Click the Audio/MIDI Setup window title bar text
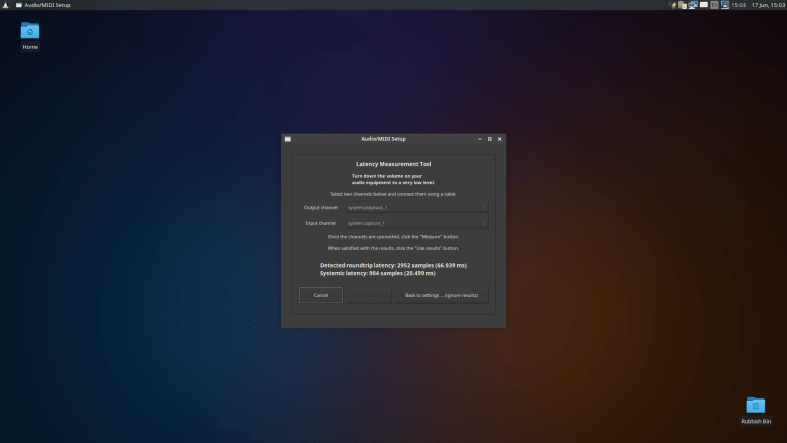Image resolution: width=787 pixels, height=443 pixels. click(383, 139)
